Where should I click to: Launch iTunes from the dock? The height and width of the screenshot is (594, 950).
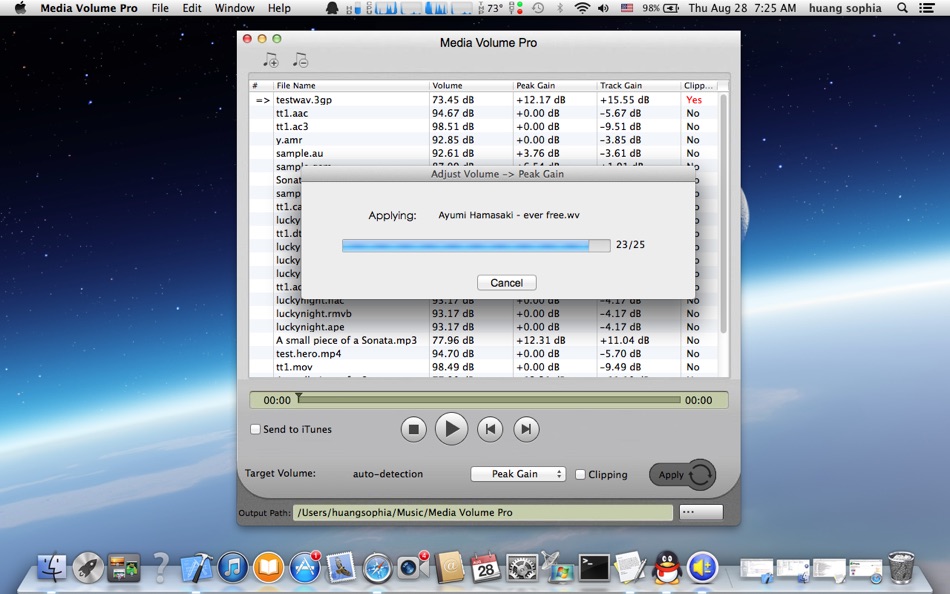pos(233,567)
